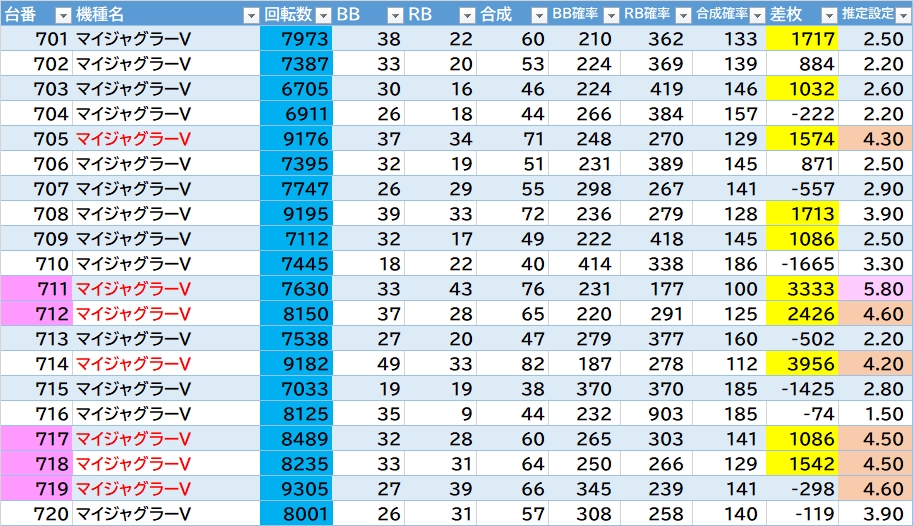Click red マイジャグラーV name in row 714
The height and width of the screenshot is (526, 913).
(133, 364)
